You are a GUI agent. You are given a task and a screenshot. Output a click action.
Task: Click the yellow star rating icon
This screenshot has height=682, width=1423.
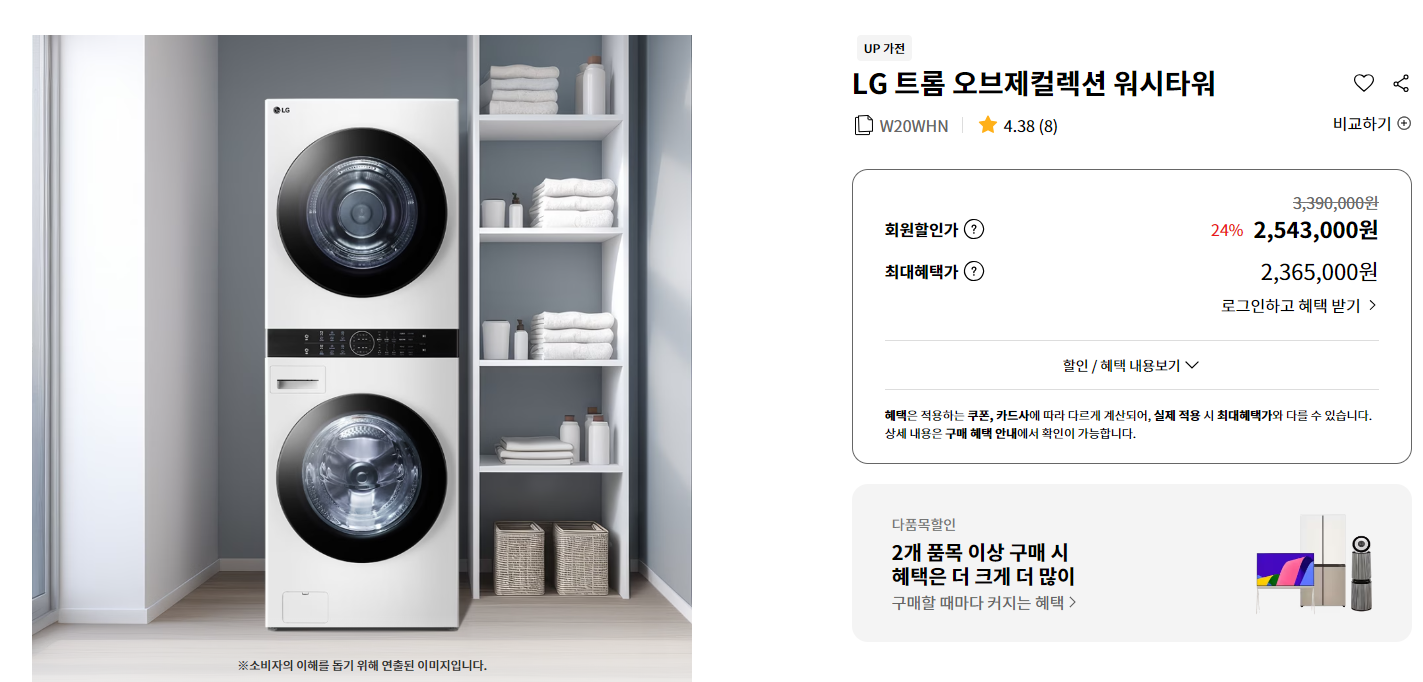[x=988, y=125]
